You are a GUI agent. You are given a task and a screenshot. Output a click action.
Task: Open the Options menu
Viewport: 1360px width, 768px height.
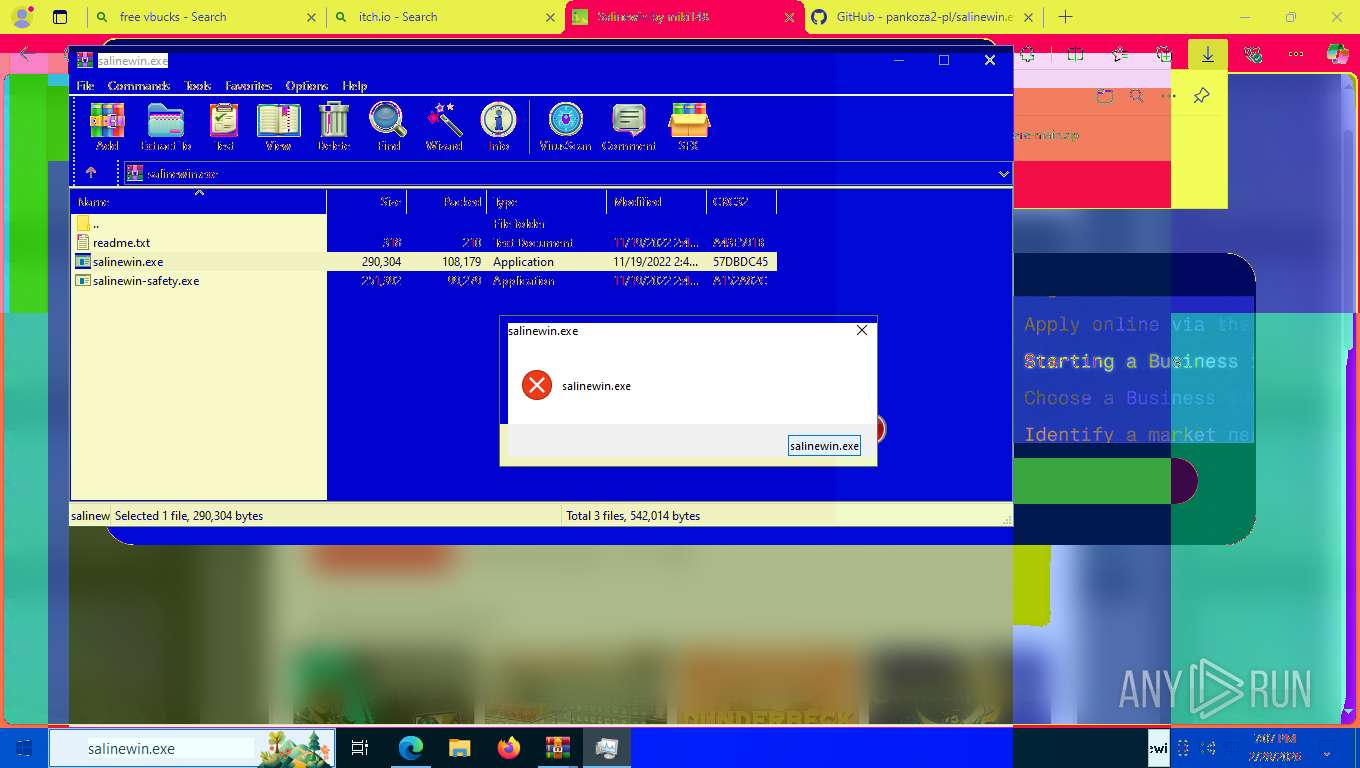point(307,86)
